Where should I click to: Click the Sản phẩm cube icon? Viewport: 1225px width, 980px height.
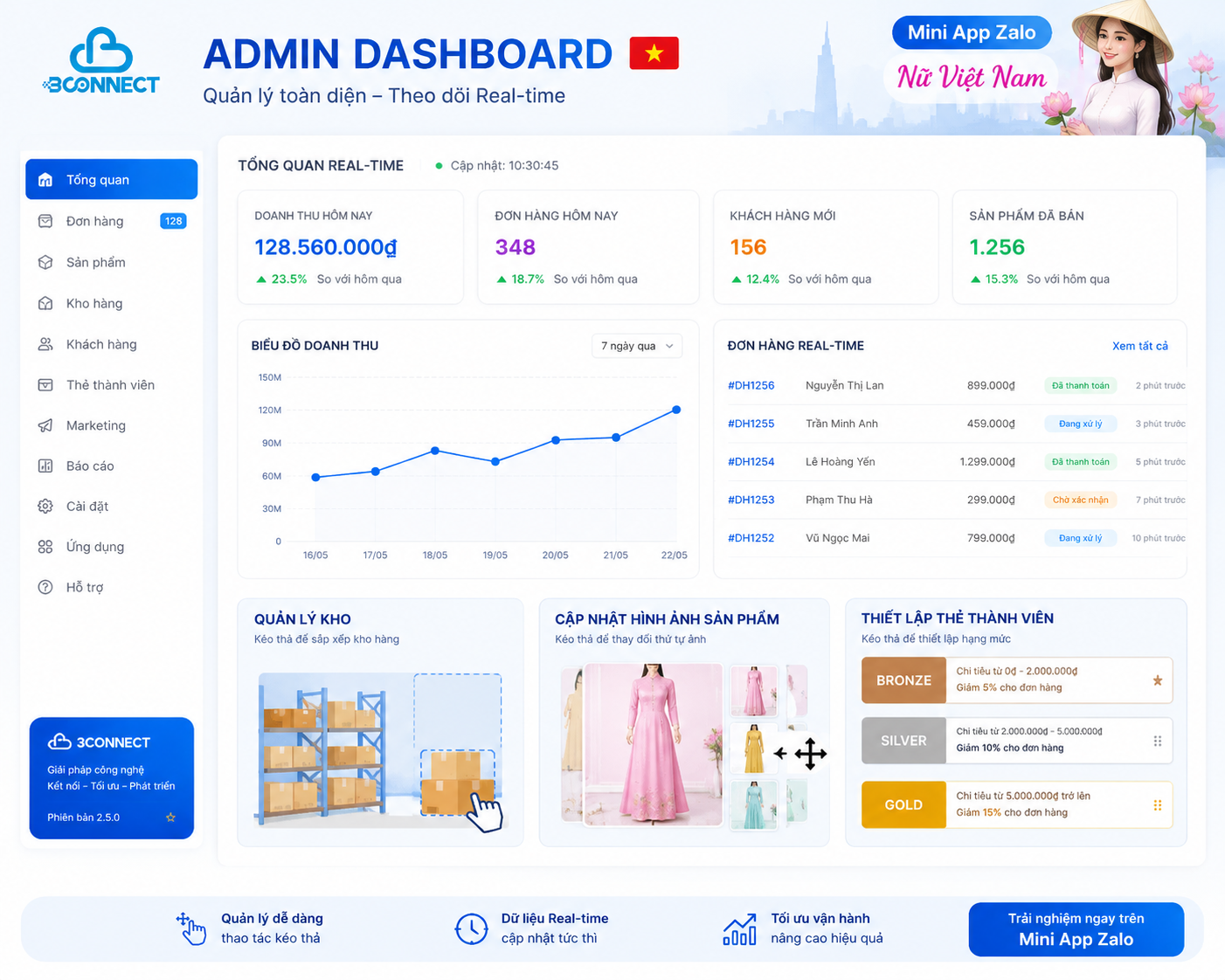click(x=45, y=262)
